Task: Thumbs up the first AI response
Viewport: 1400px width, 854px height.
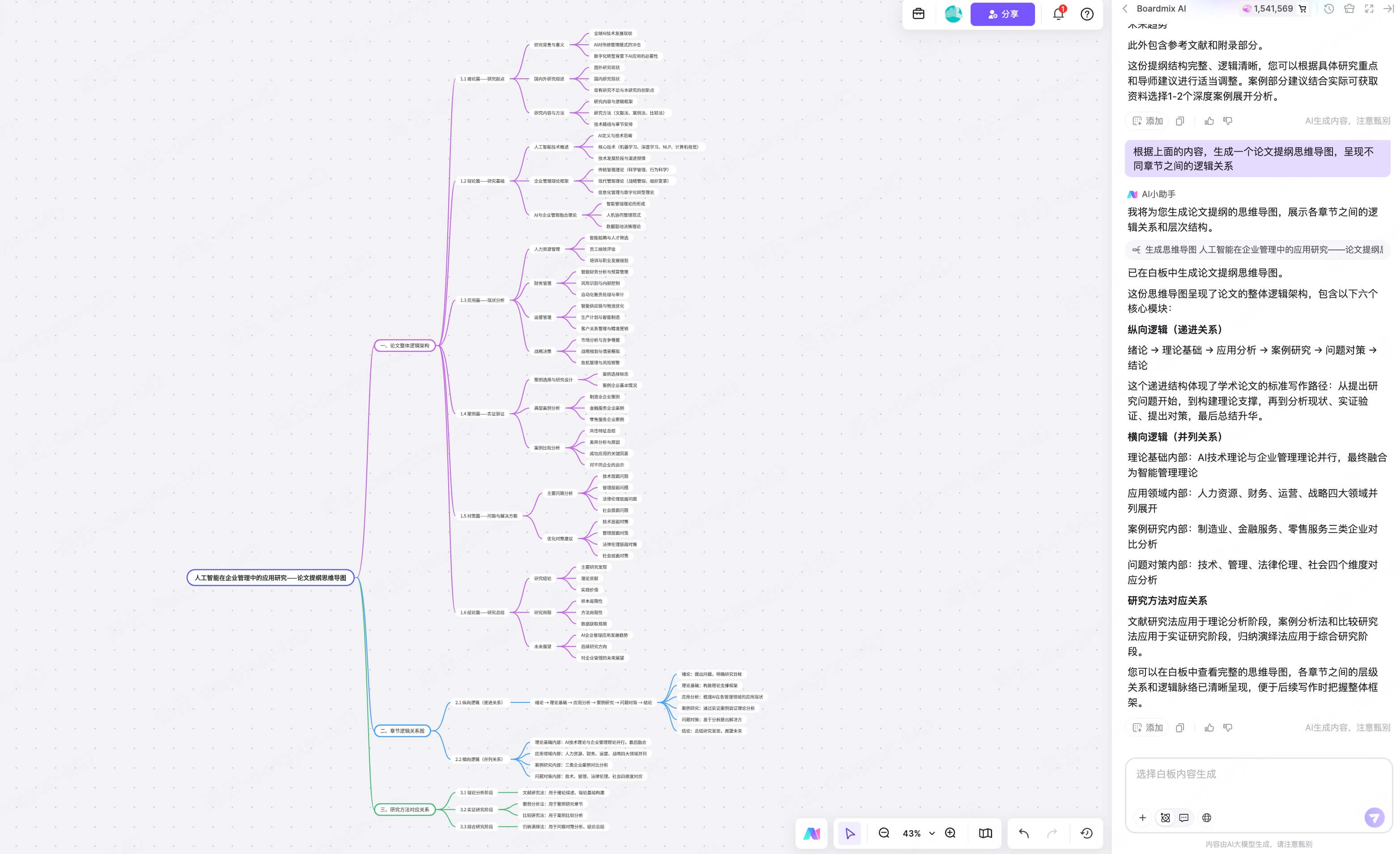Action: click(1209, 121)
